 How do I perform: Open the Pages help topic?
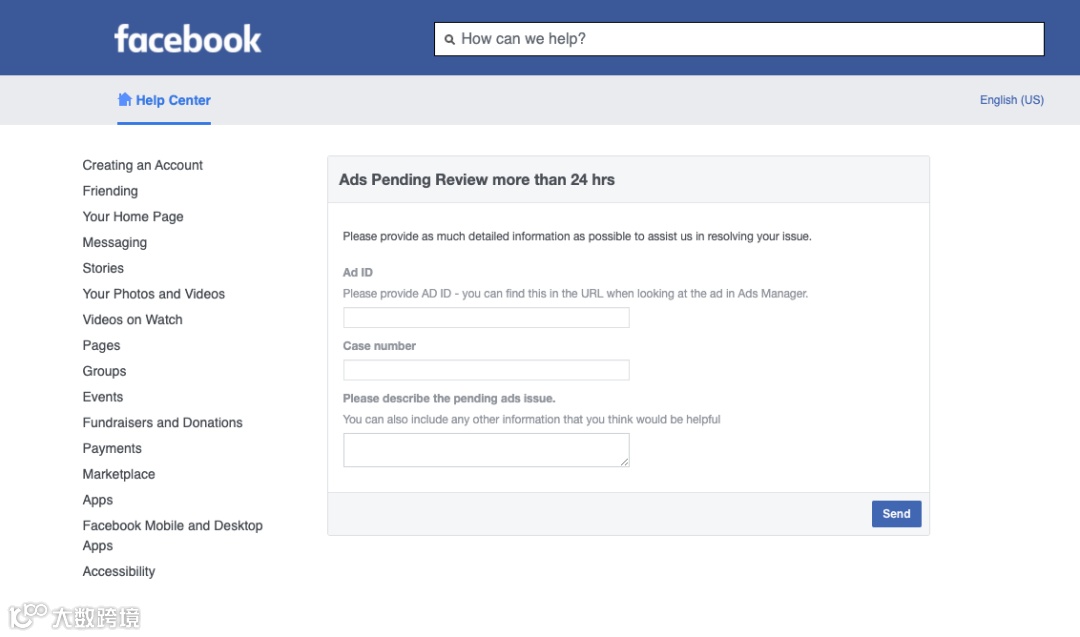[x=101, y=346]
